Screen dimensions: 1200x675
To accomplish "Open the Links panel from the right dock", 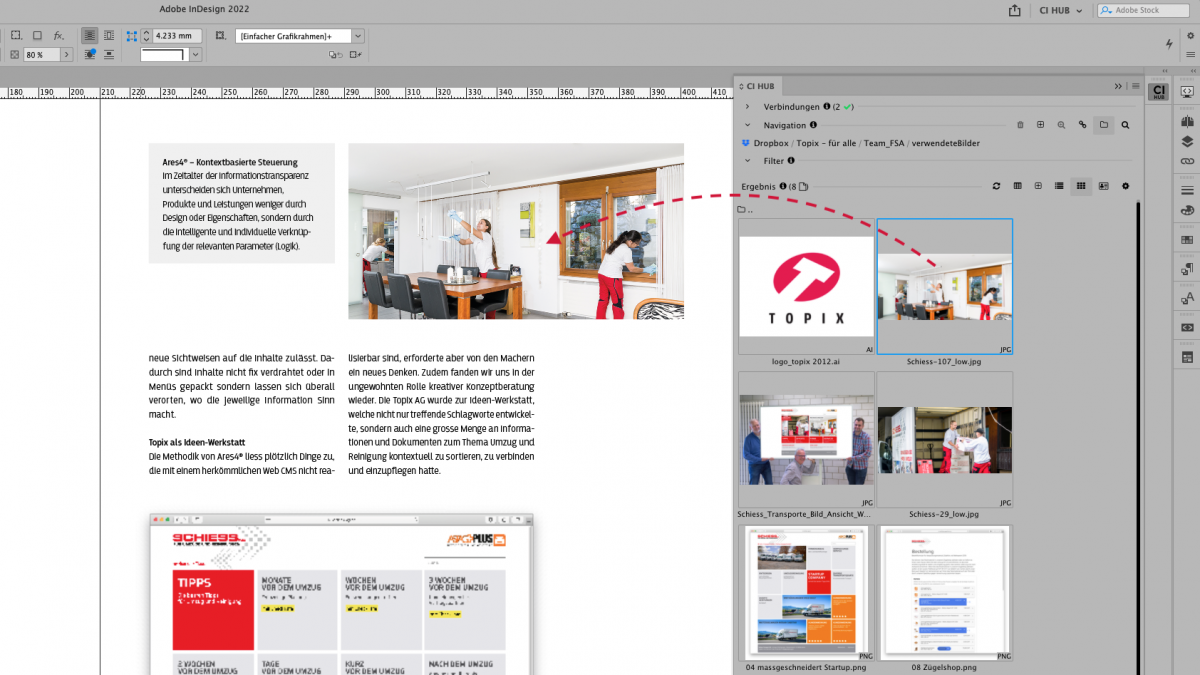I will (x=1186, y=160).
